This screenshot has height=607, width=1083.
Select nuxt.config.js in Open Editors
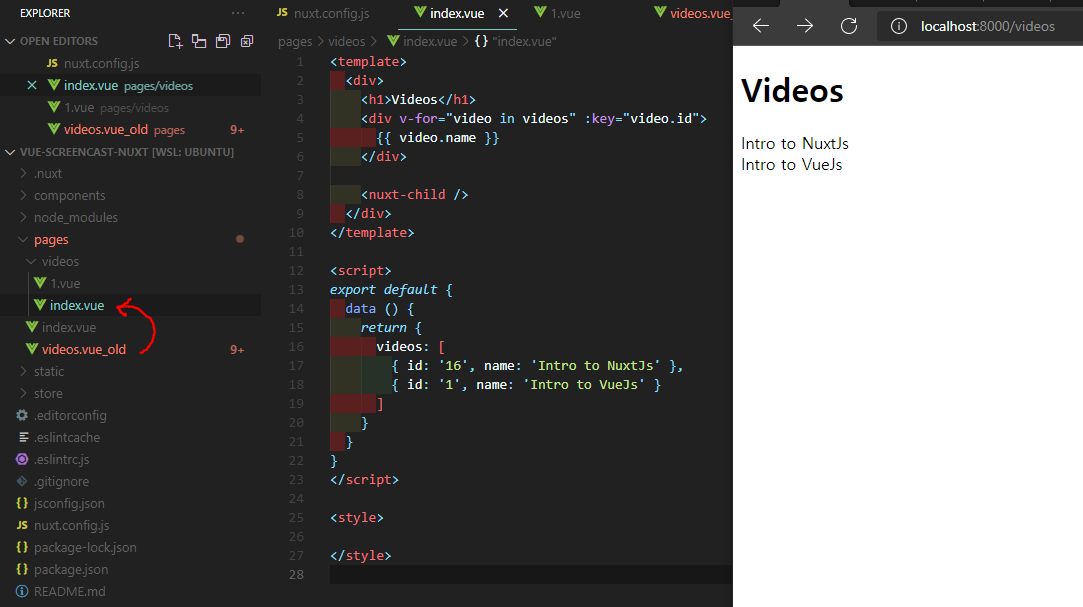coord(102,64)
